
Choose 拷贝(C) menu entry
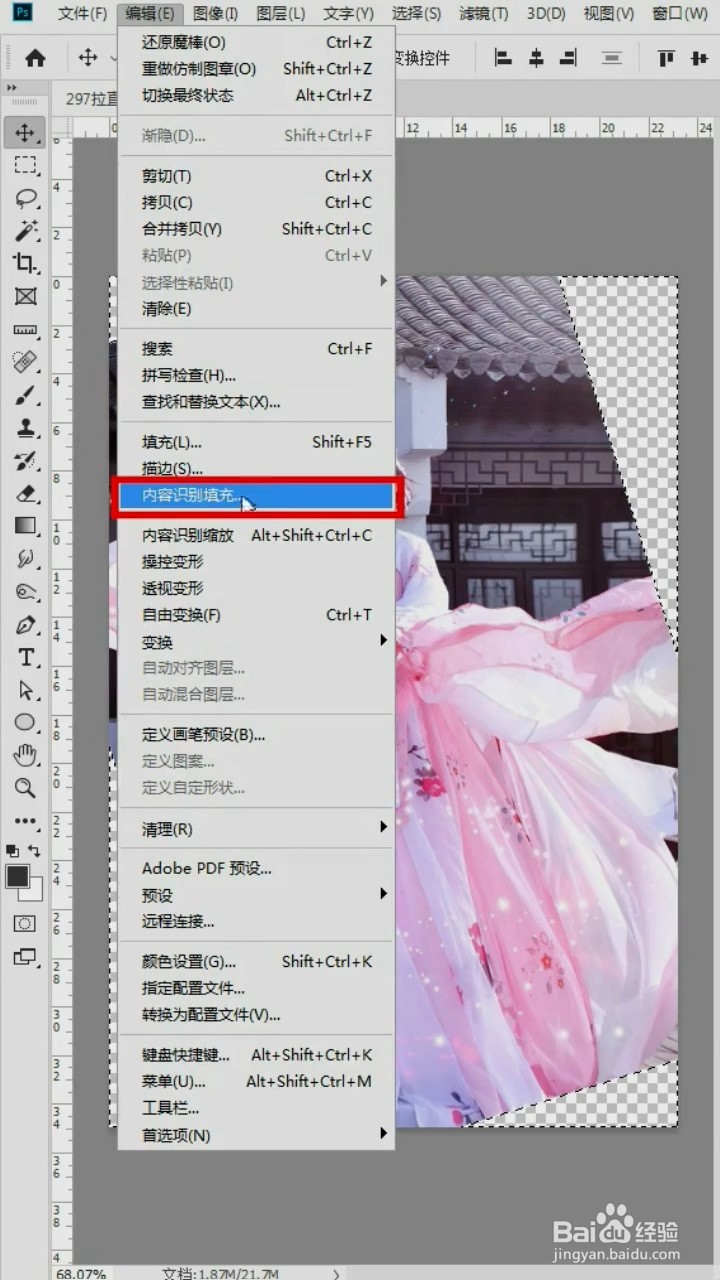pyautogui.click(x=257, y=202)
